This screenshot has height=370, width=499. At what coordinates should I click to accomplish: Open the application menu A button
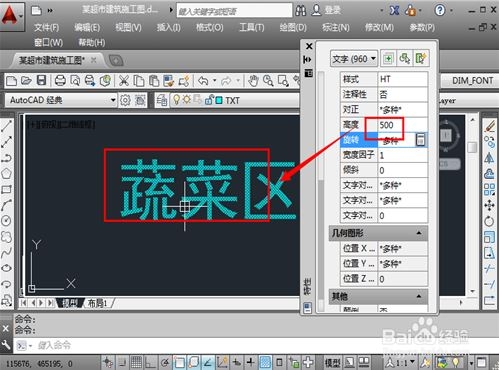click(x=12, y=16)
